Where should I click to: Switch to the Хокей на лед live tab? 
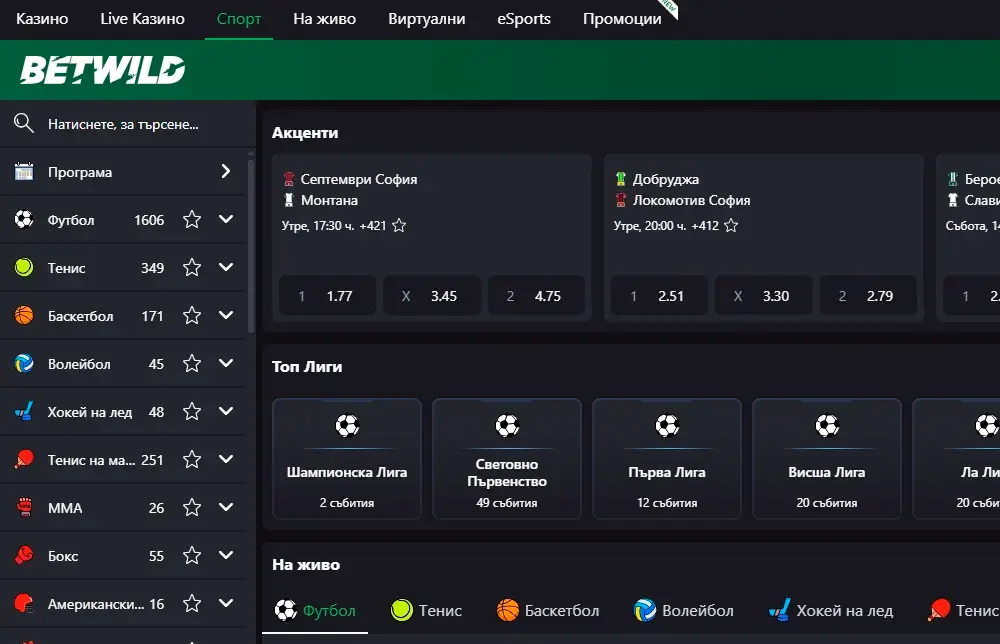830,610
